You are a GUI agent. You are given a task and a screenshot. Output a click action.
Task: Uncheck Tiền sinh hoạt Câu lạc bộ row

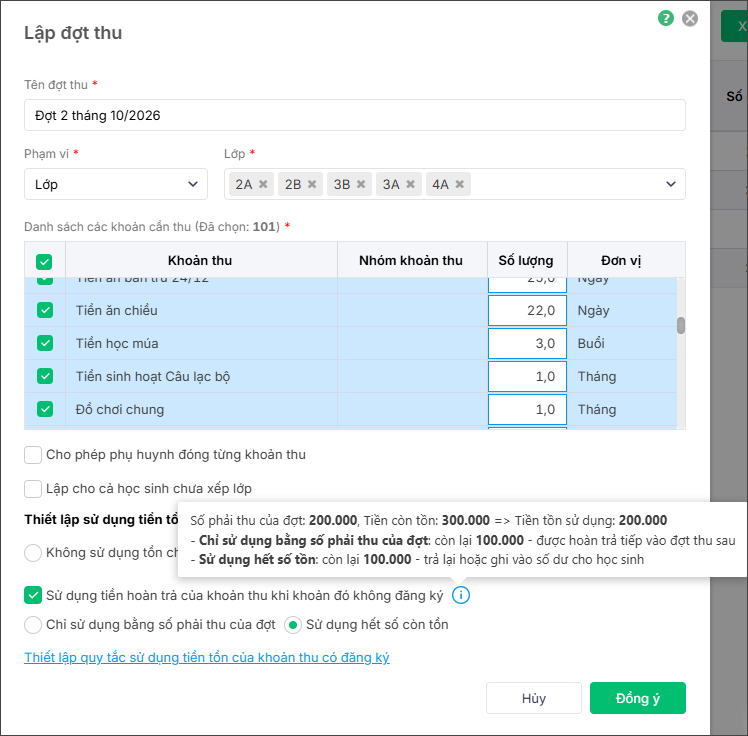45,376
